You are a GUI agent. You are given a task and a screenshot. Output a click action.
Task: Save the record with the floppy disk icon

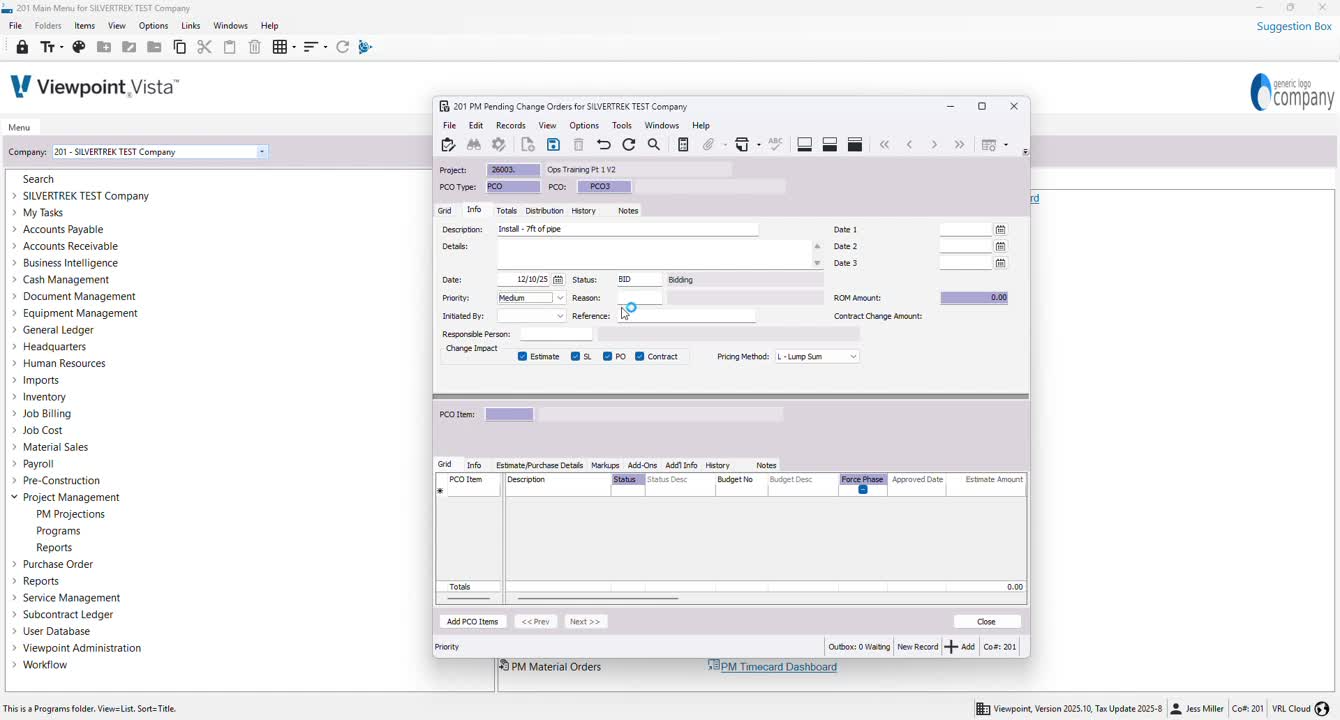tap(553, 145)
